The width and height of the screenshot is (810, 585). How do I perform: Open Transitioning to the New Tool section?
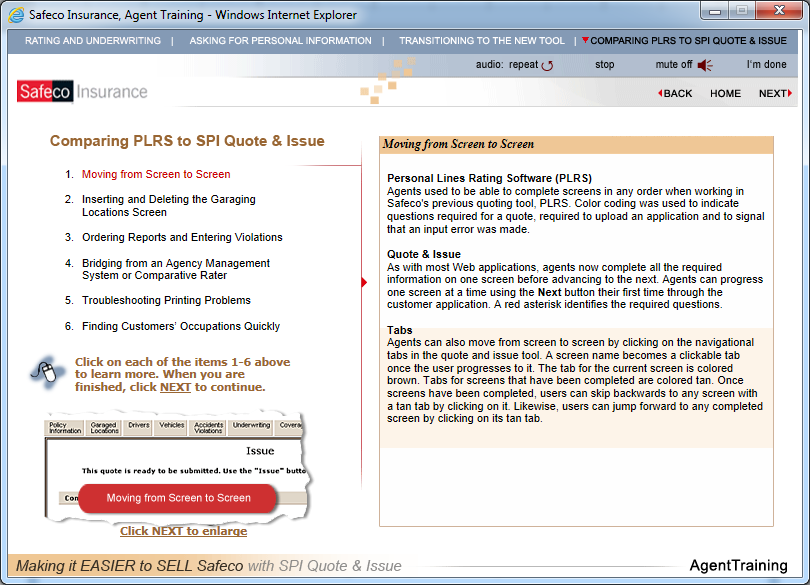(482, 40)
